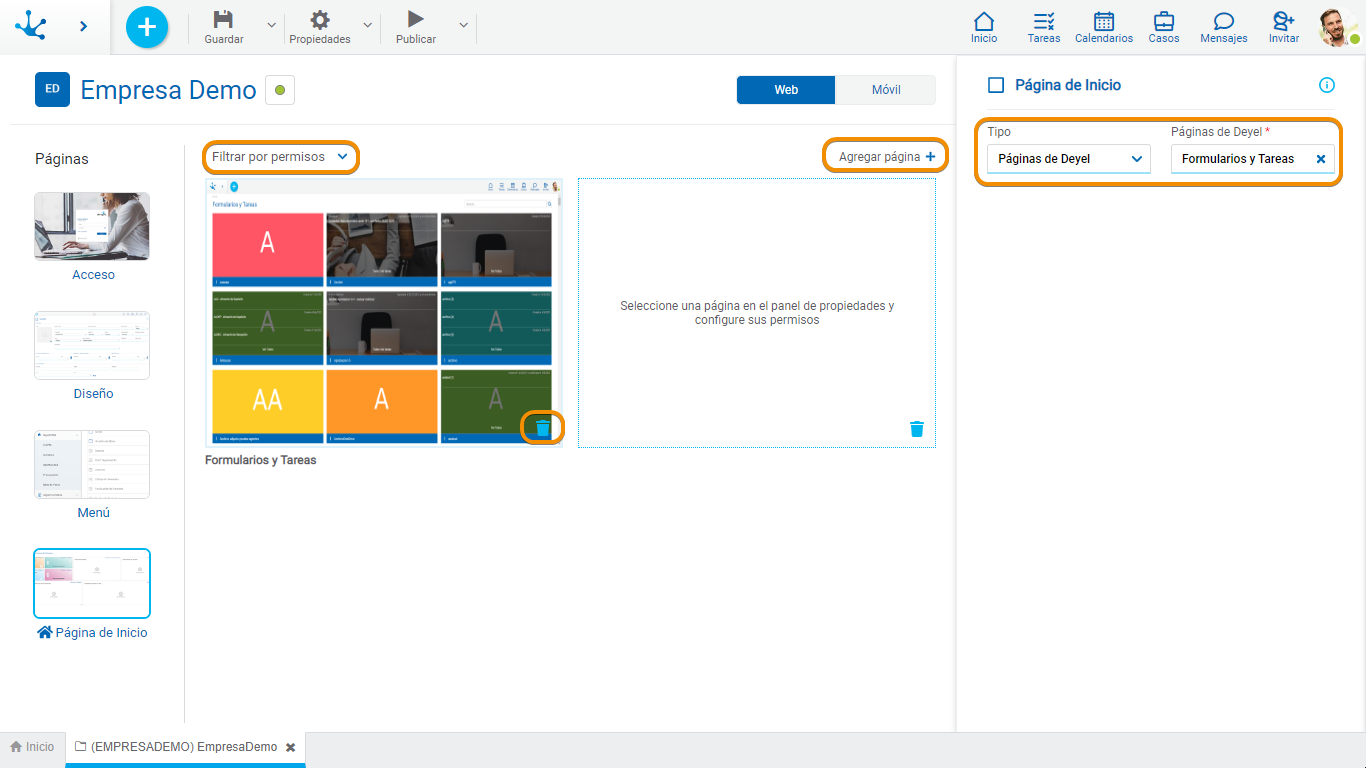Screen dimensions: 1366x768
Task: Click Agregar página button
Action: point(886,157)
